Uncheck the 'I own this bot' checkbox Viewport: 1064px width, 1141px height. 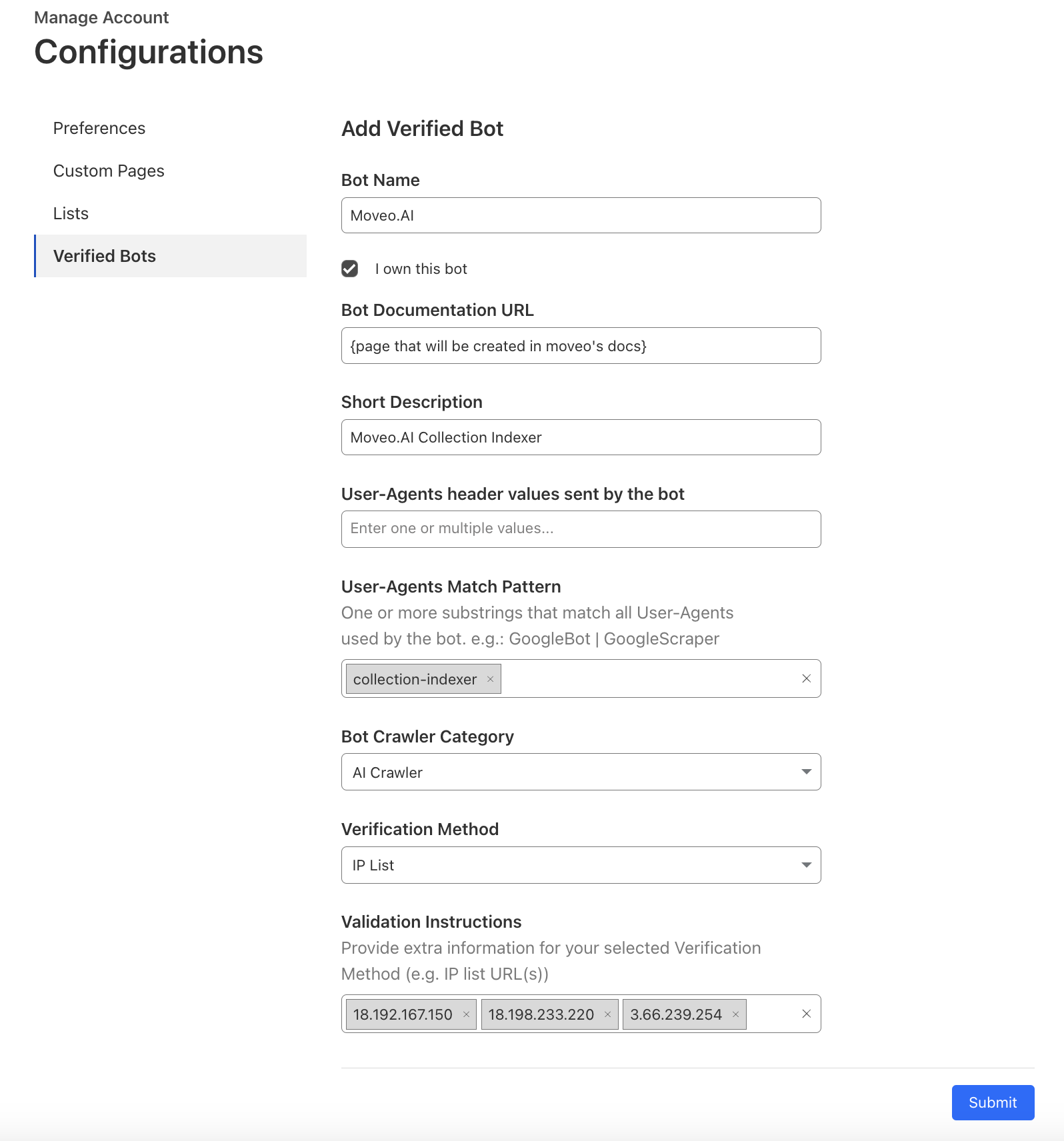point(350,269)
